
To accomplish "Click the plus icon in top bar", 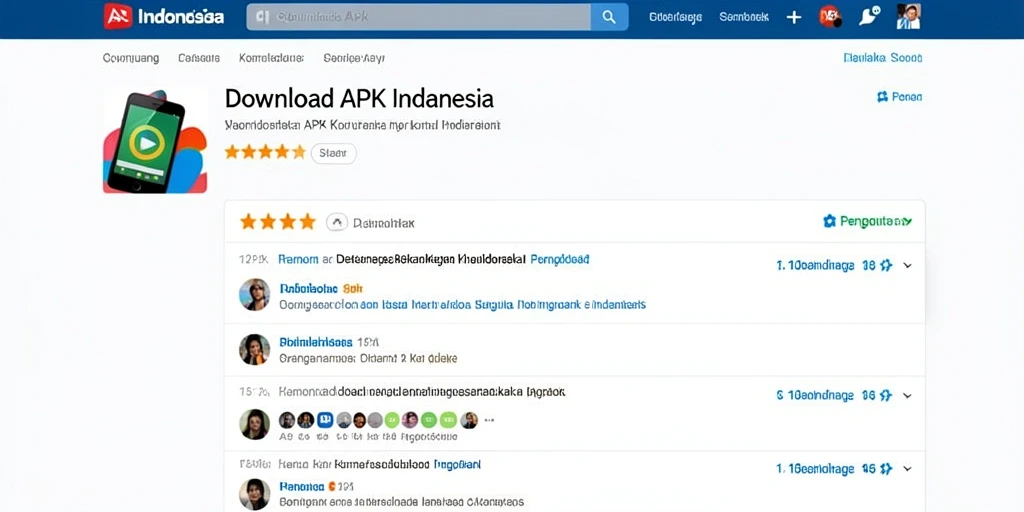I will pos(793,17).
